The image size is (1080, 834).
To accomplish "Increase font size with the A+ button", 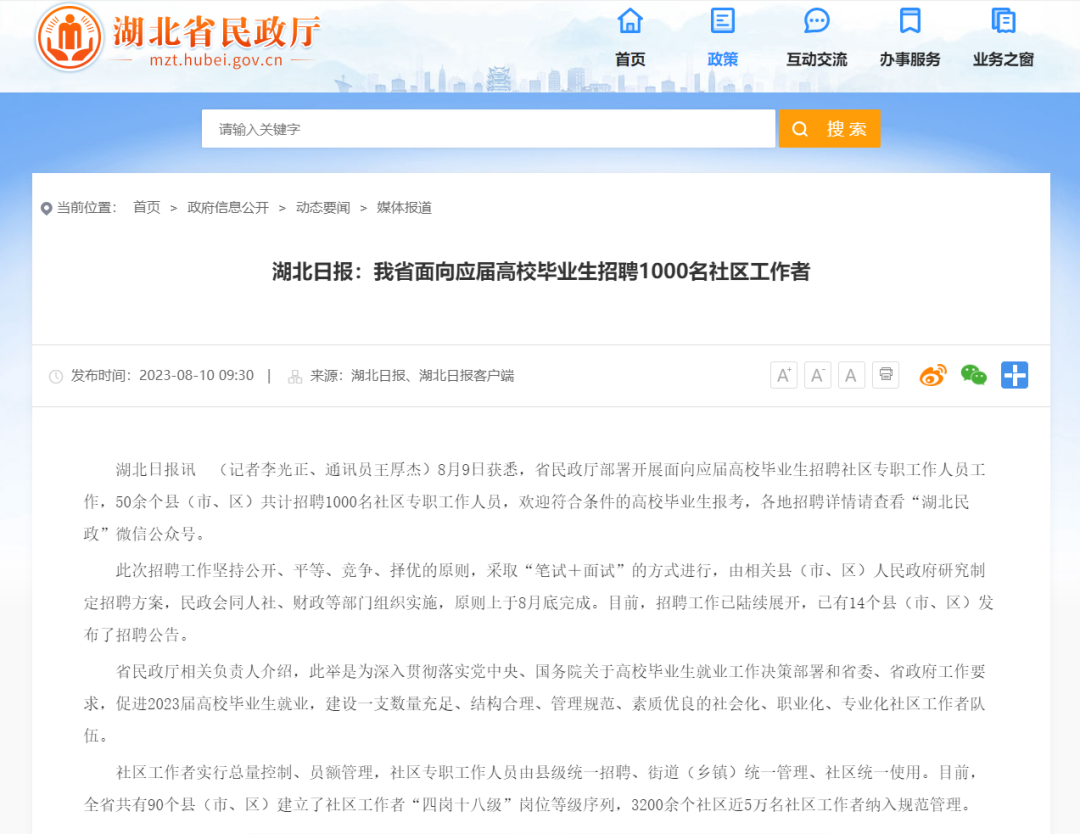I will point(783,374).
